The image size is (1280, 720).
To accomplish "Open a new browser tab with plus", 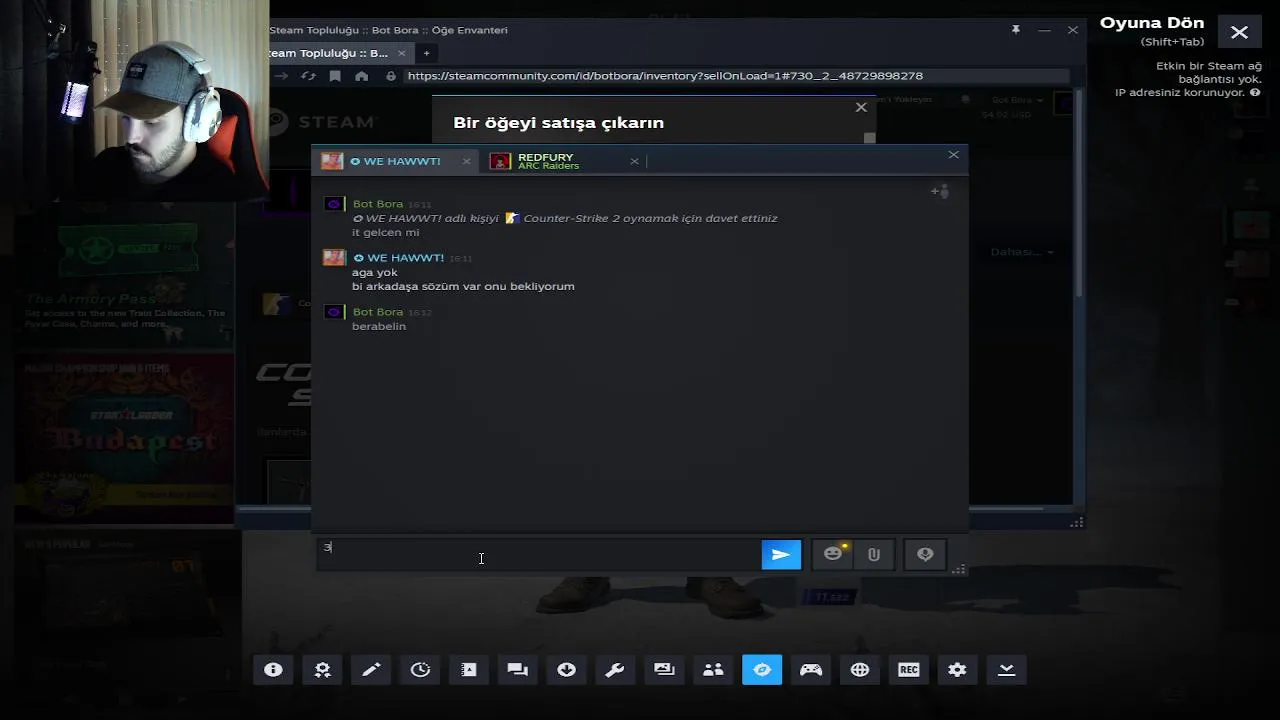I will 426,53.
